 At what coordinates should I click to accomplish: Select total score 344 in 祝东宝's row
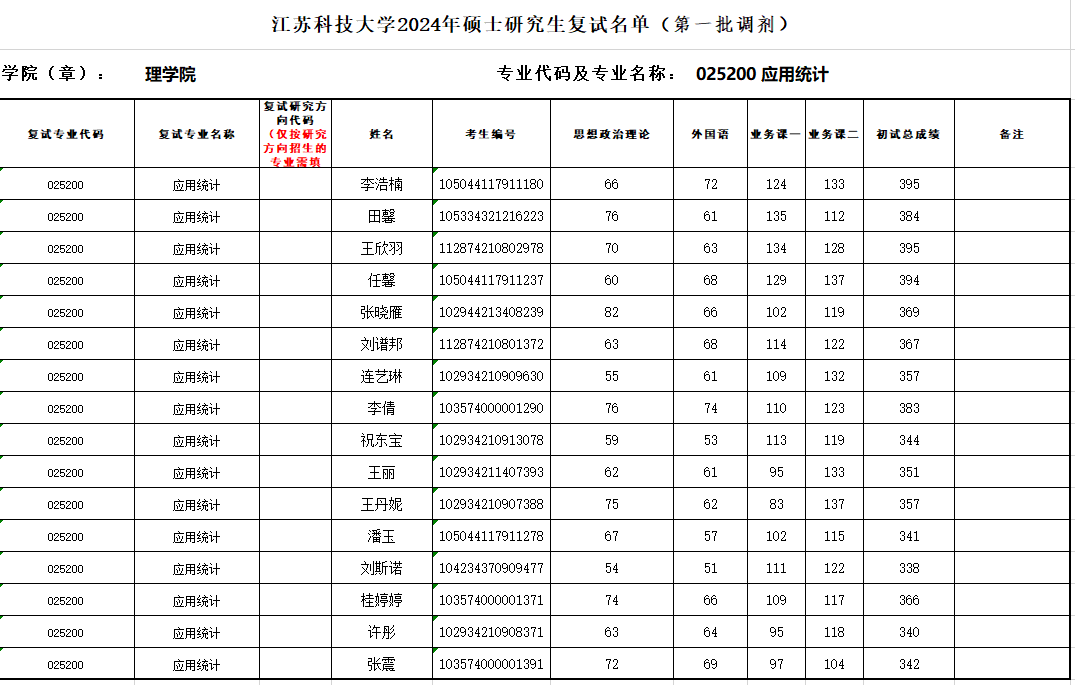909,440
